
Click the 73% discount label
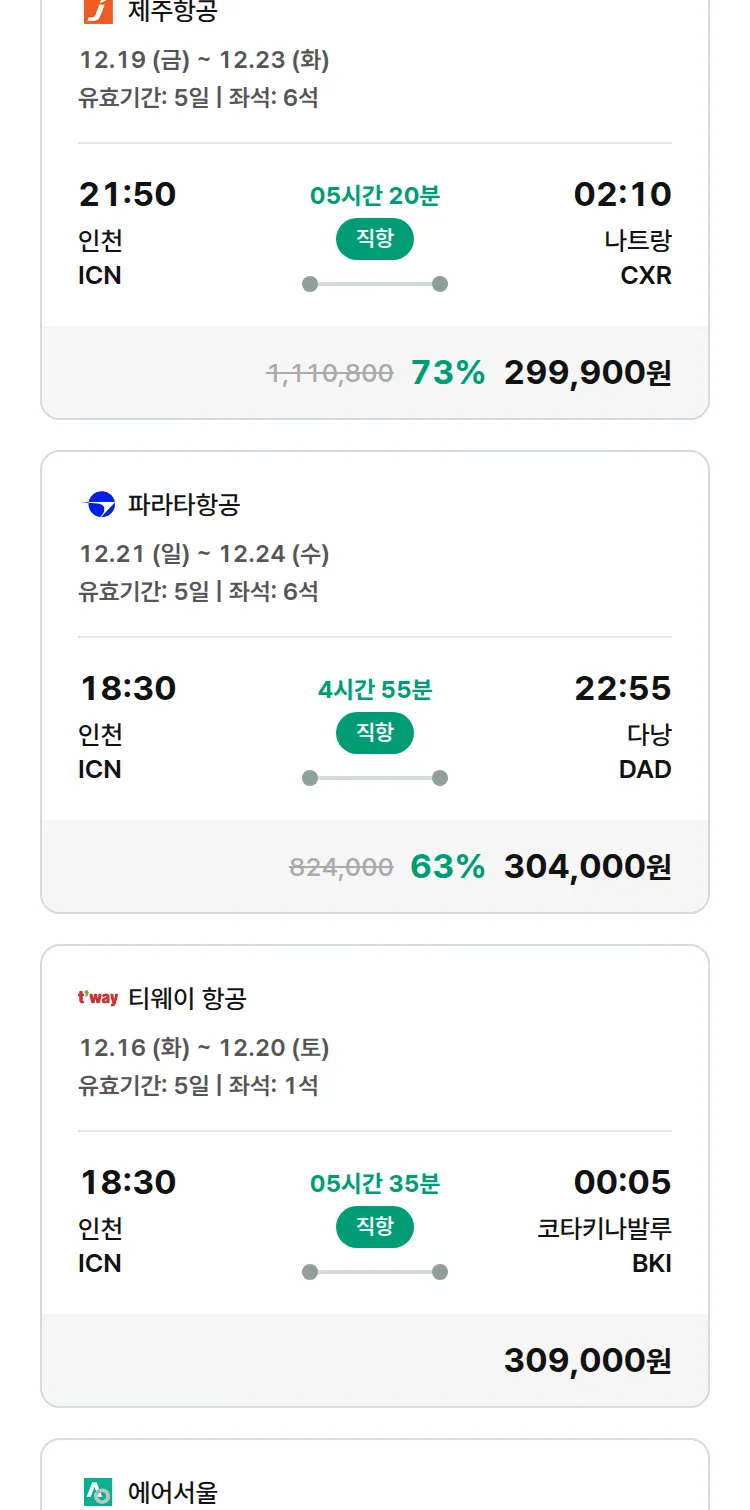coord(447,373)
